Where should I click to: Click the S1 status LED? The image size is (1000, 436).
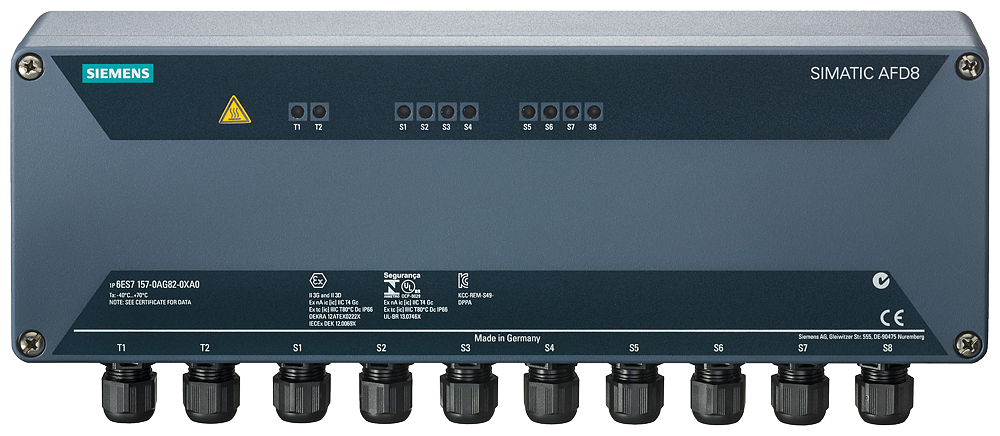click(403, 111)
